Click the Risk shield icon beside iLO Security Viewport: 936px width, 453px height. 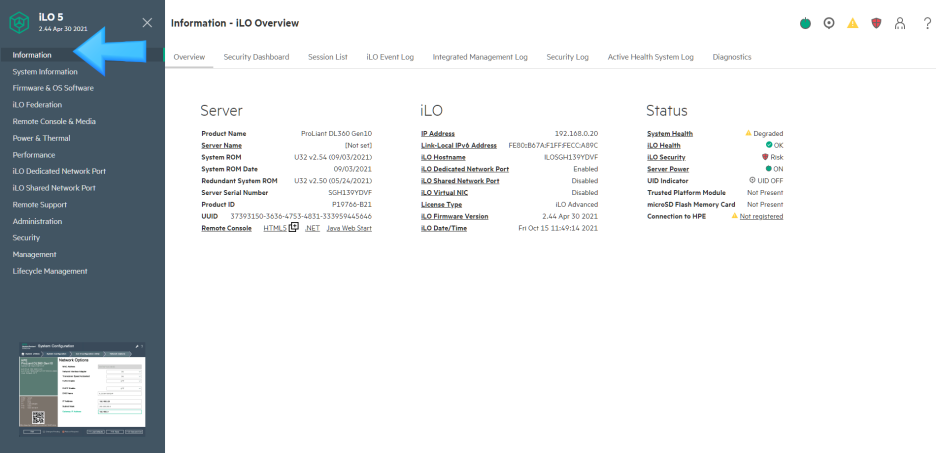(765, 157)
